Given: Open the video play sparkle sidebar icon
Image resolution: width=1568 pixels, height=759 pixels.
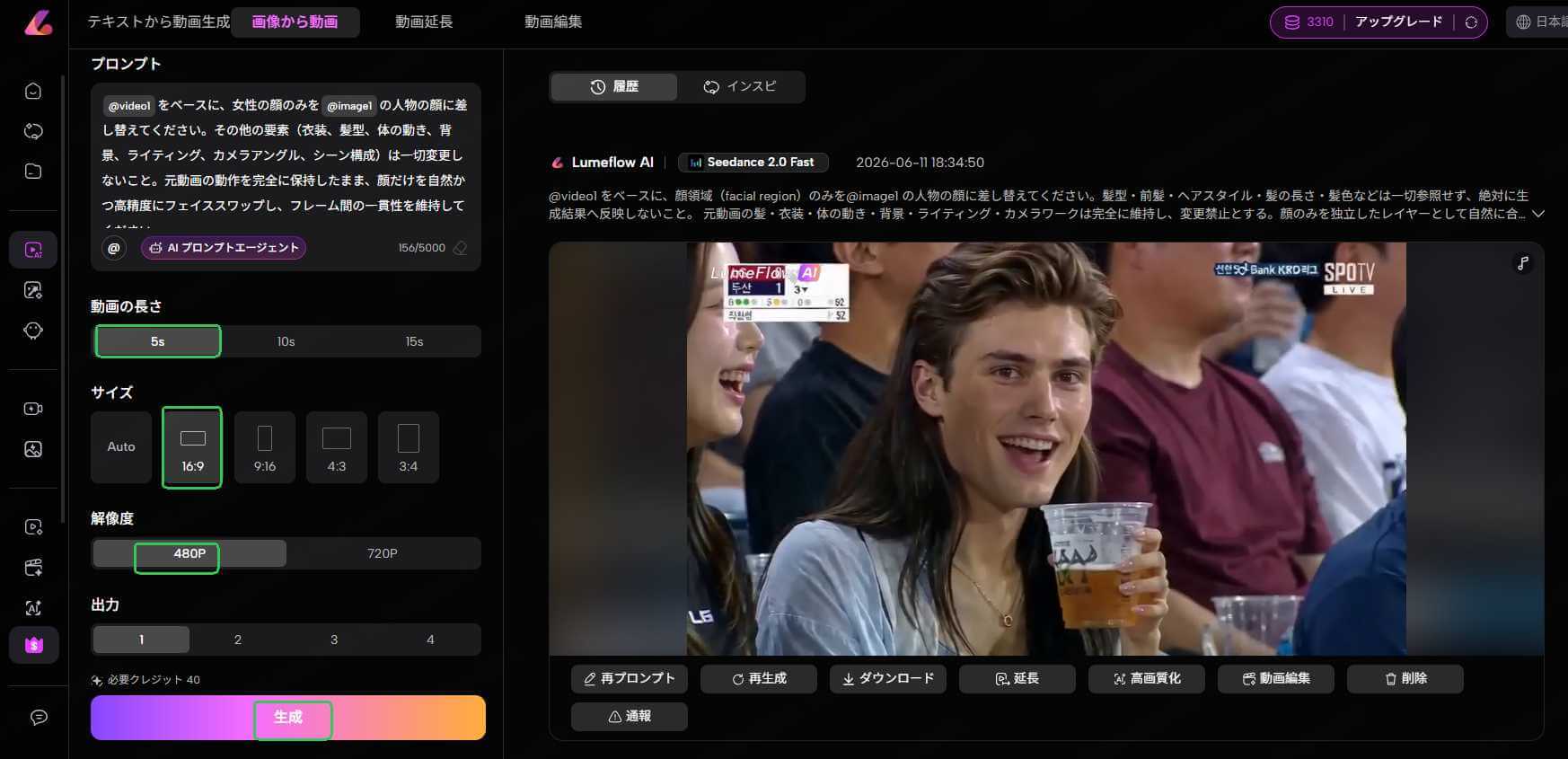Looking at the screenshot, I should tap(33, 527).
